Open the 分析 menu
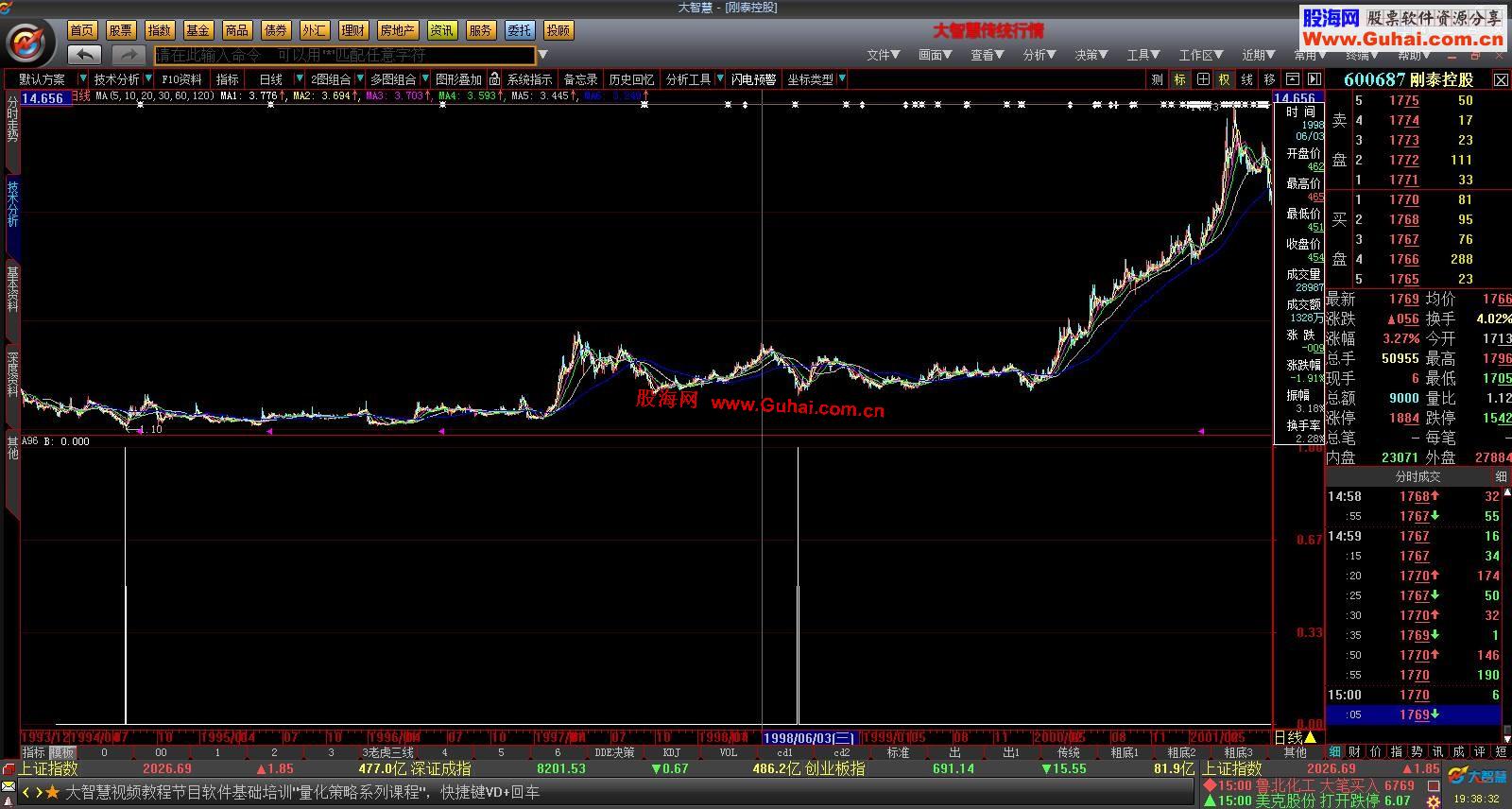1512x809 pixels. pos(1039,55)
